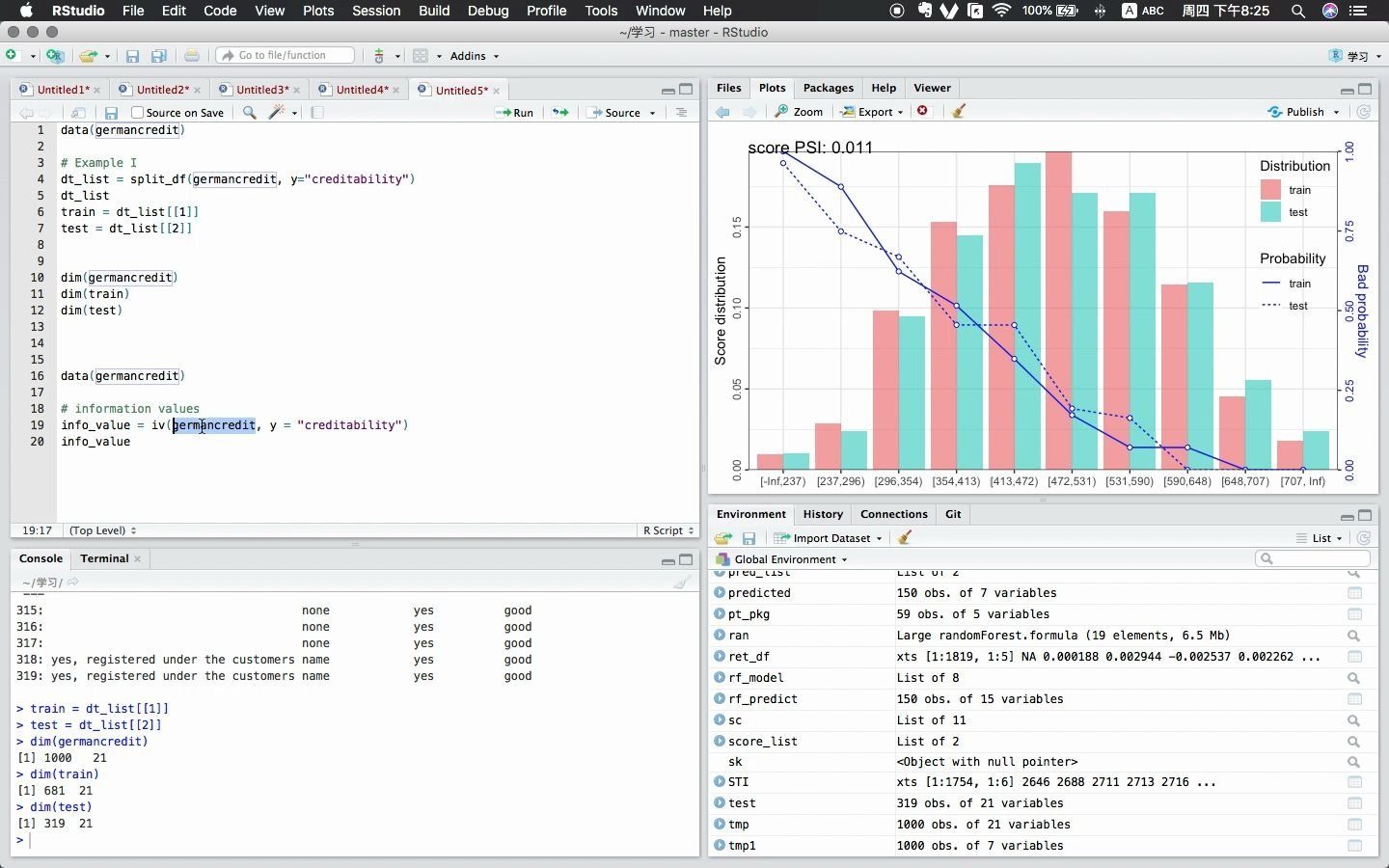Open the Session menu in menu bar
This screenshot has width=1389, height=868.
376,11
